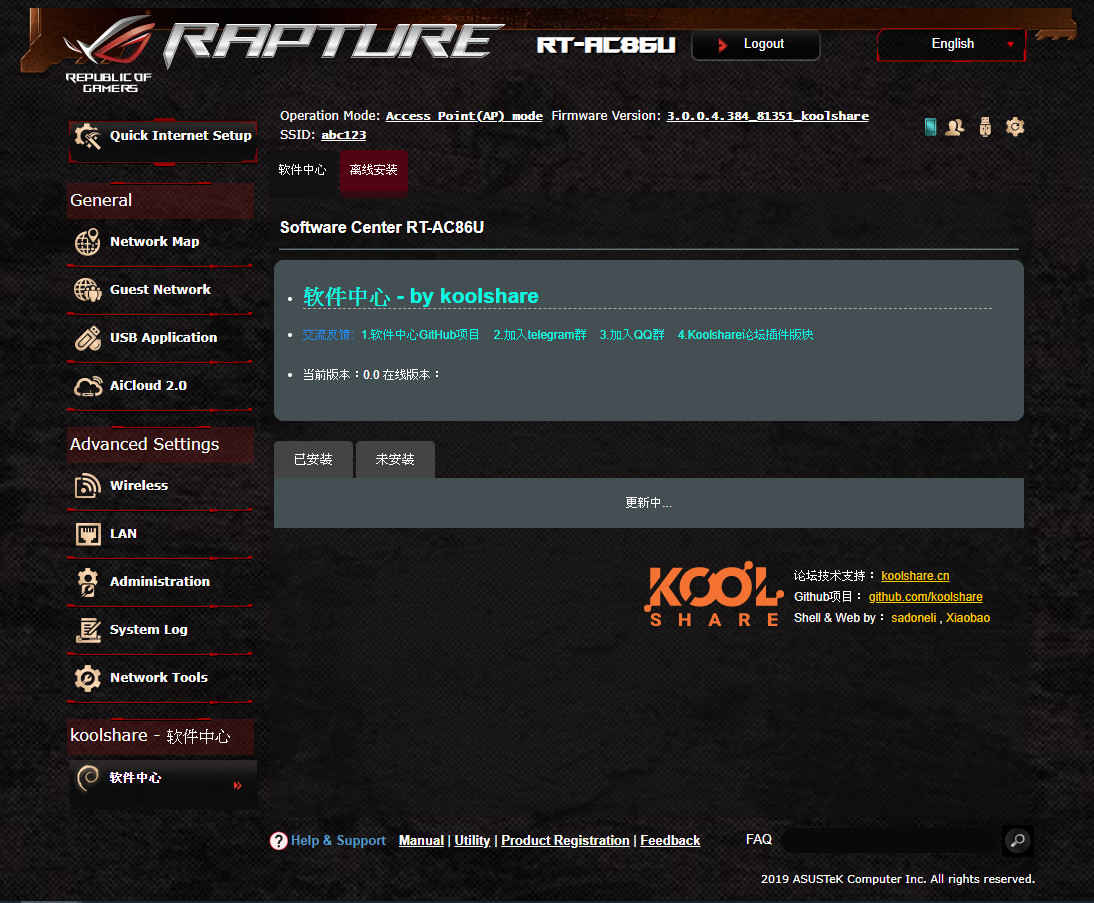
Task: Open koolshare.cn forum link
Action: pyautogui.click(x=915, y=576)
